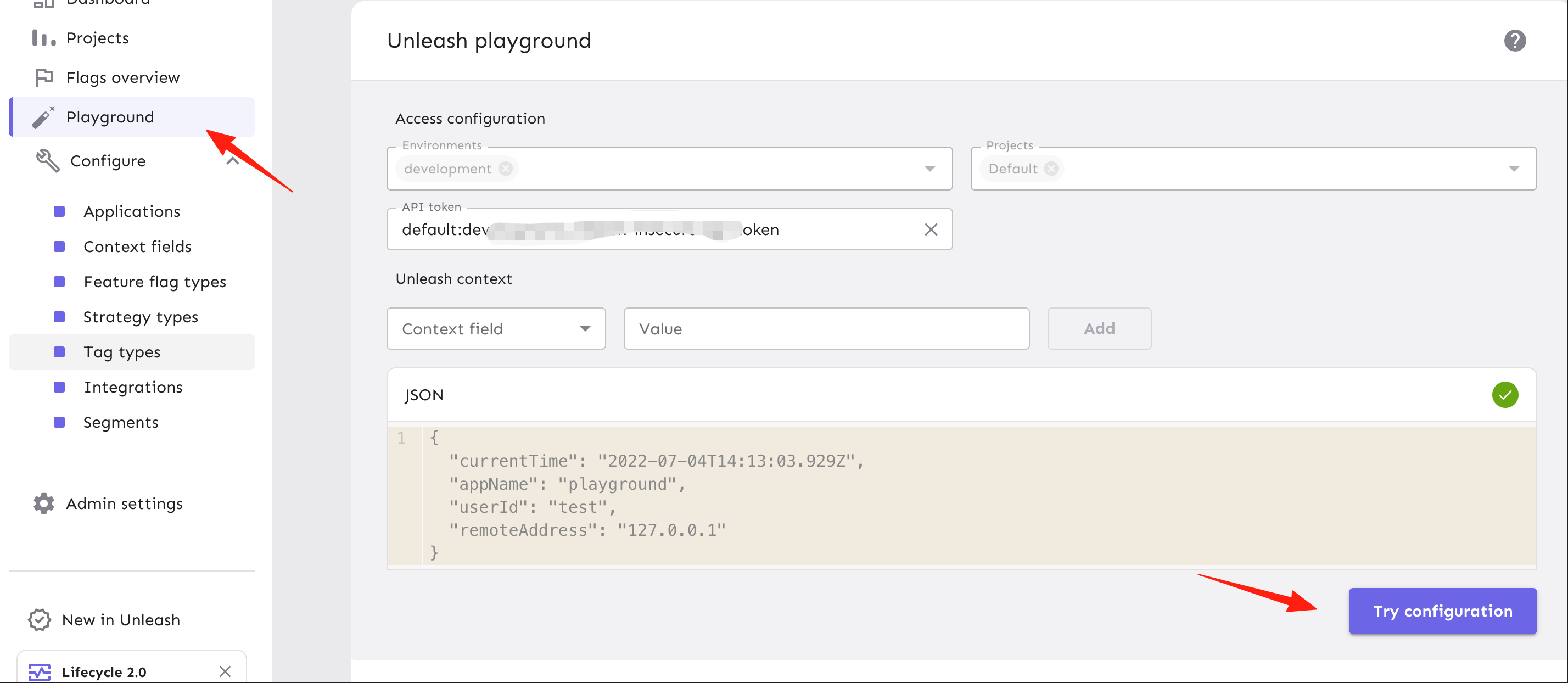Viewport: 1568px width, 683px height.
Task: Click the Segments square bullet icon
Action: [x=59, y=422]
